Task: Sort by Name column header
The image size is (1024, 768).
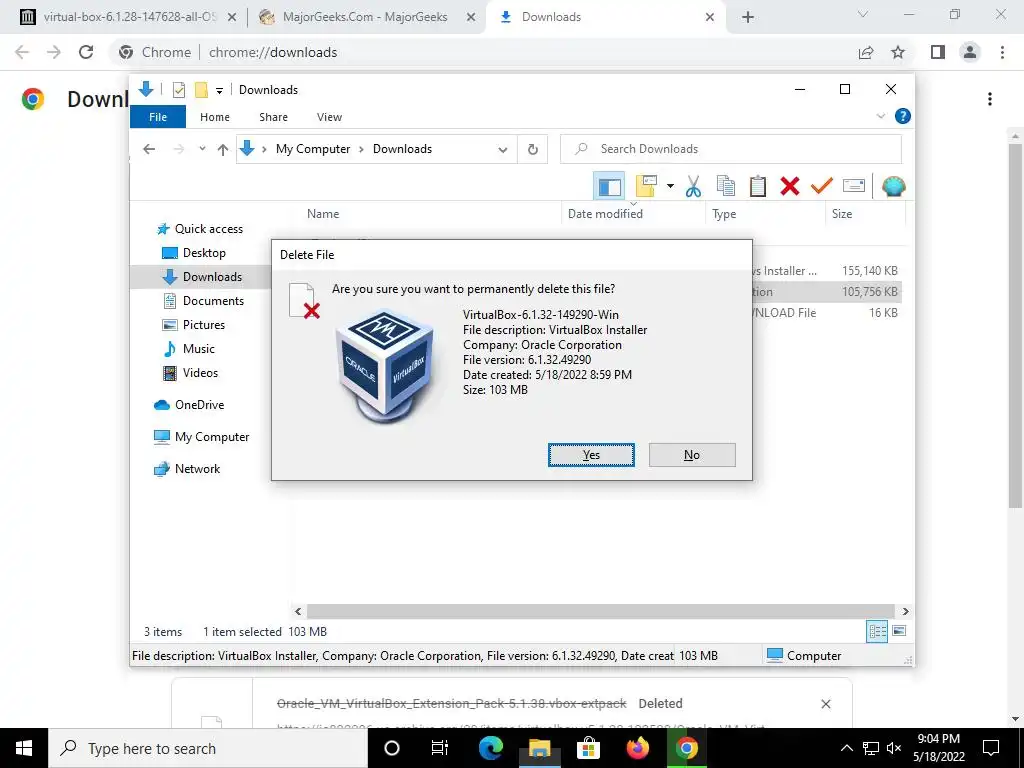Action: click(x=323, y=214)
